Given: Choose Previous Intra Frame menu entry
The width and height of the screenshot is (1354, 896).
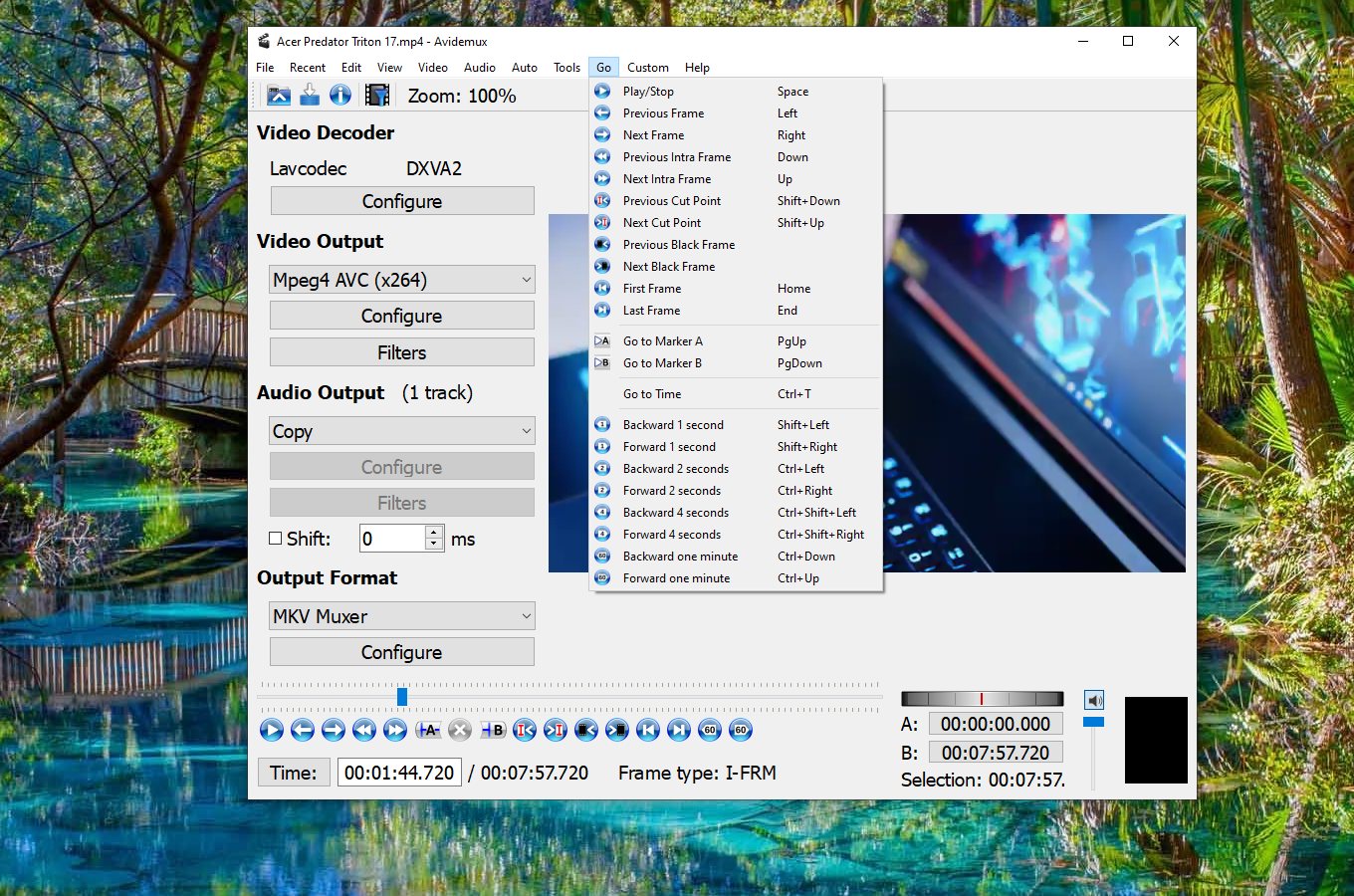Looking at the screenshot, I should pos(736,157).
